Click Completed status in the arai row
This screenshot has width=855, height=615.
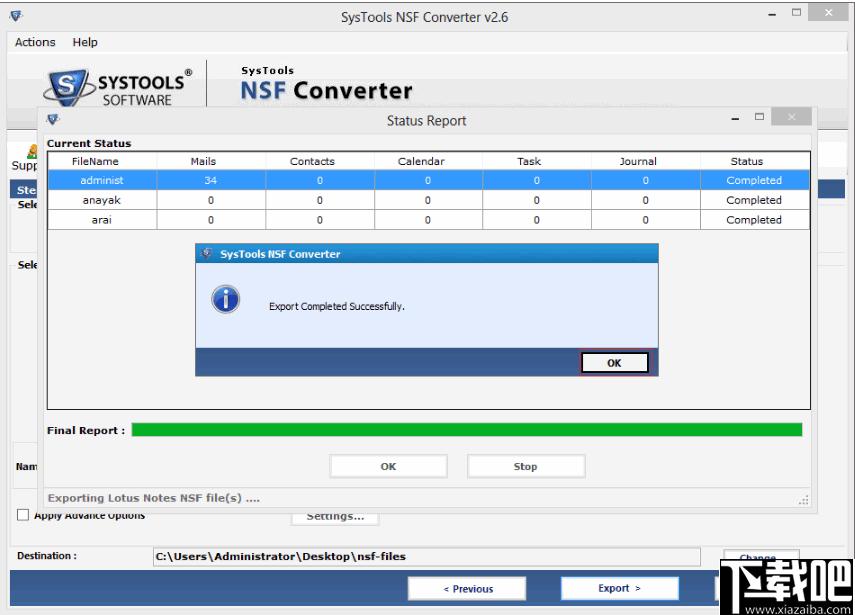click(754, 220)
